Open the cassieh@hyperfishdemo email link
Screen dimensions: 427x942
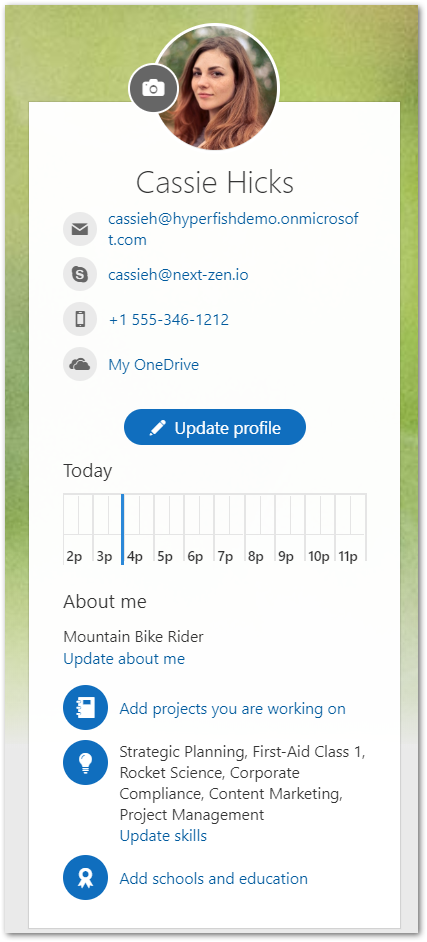tap(233, 229)
